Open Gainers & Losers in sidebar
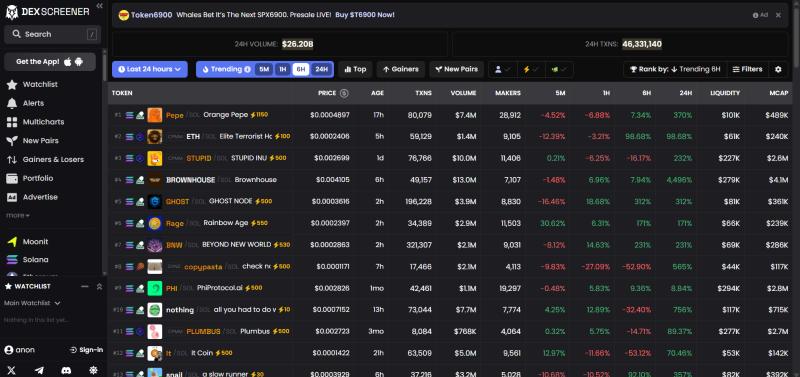The image size is (800, 377). coord(45,160)
